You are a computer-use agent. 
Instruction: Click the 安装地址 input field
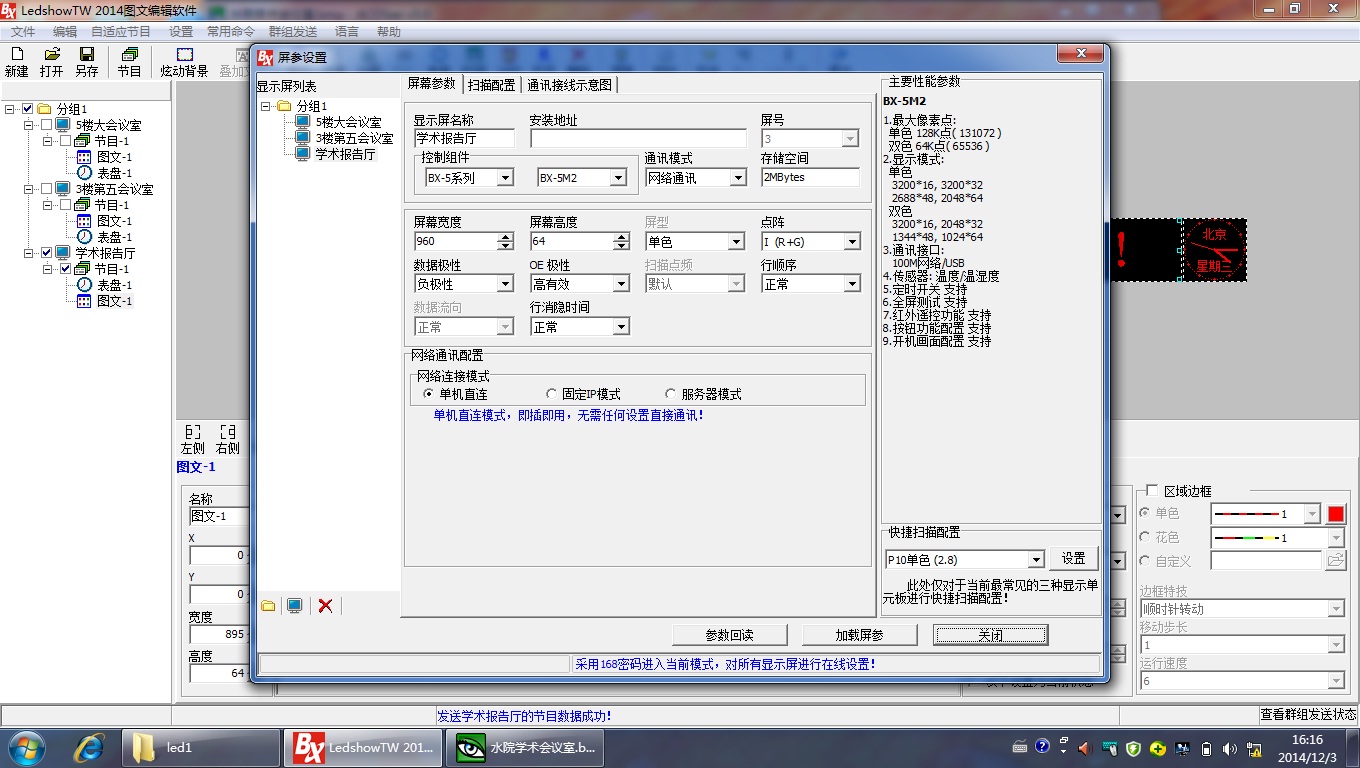(638, 139)
